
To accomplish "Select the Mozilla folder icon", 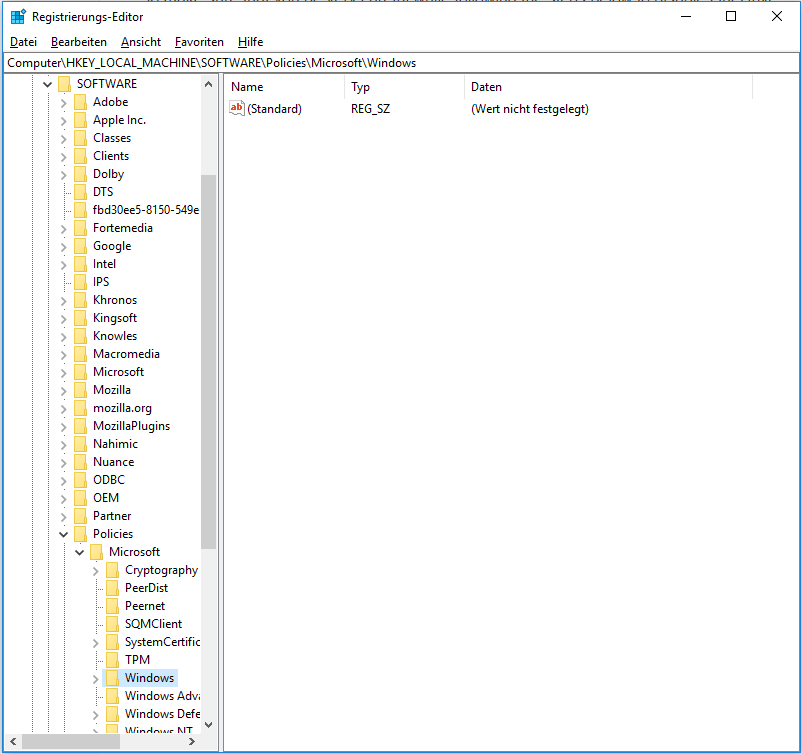I will (x=80, y=390).
